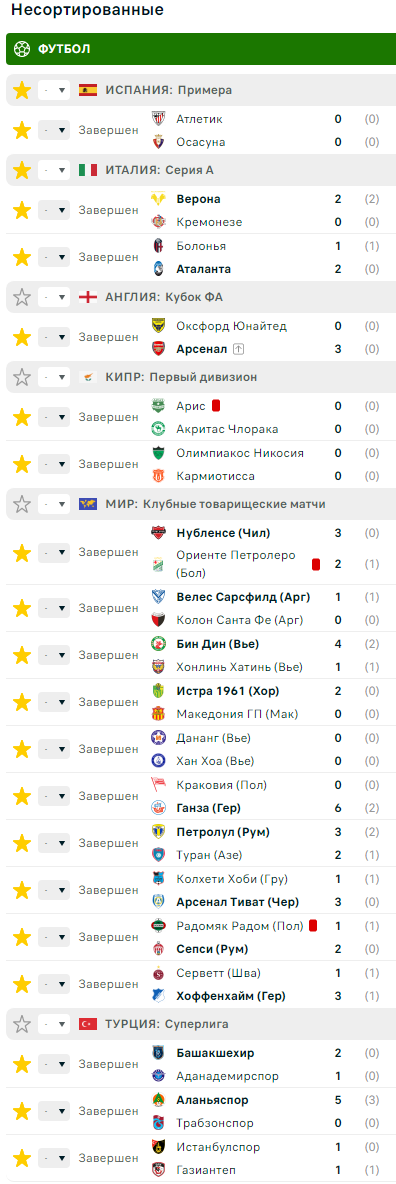Image resolution: width=396 pixels, height=1184 pixels.
Task: Open ИТАЛИЯ: Серия А league link
Action: point(159,170)
